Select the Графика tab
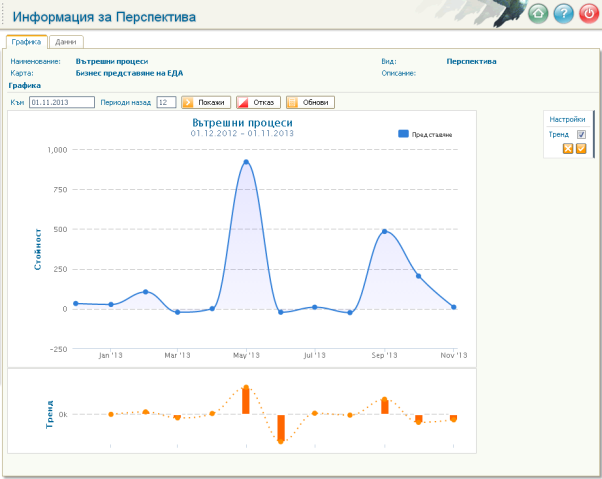Viewport: 602px width, 479px height. [26, 42]
